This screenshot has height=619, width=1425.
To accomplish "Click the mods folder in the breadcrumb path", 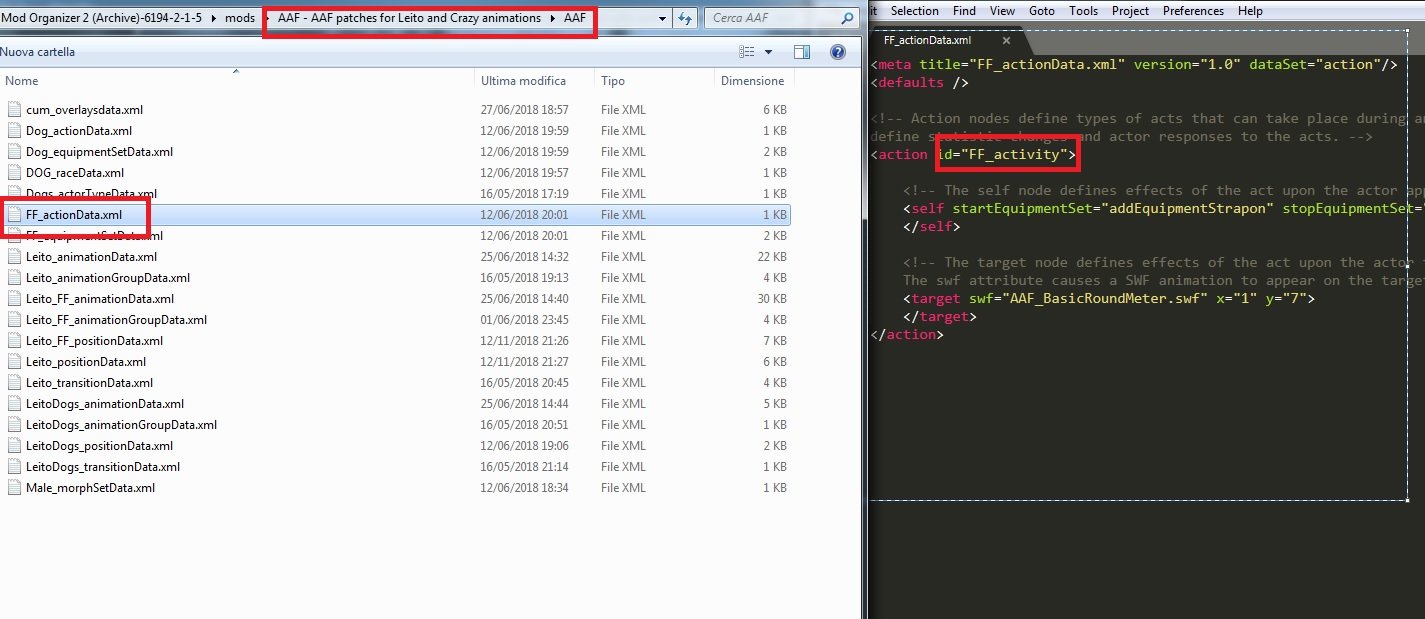I will 239,18.
